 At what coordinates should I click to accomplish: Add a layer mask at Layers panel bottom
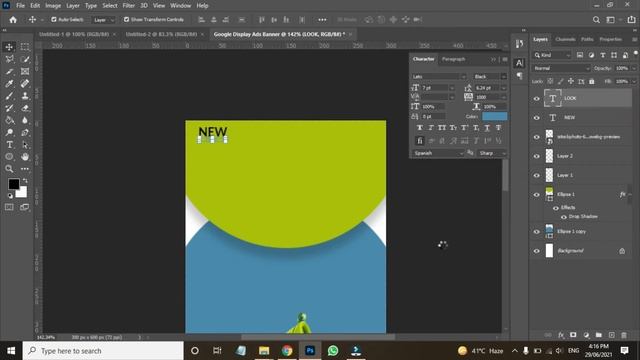[573, 335]
